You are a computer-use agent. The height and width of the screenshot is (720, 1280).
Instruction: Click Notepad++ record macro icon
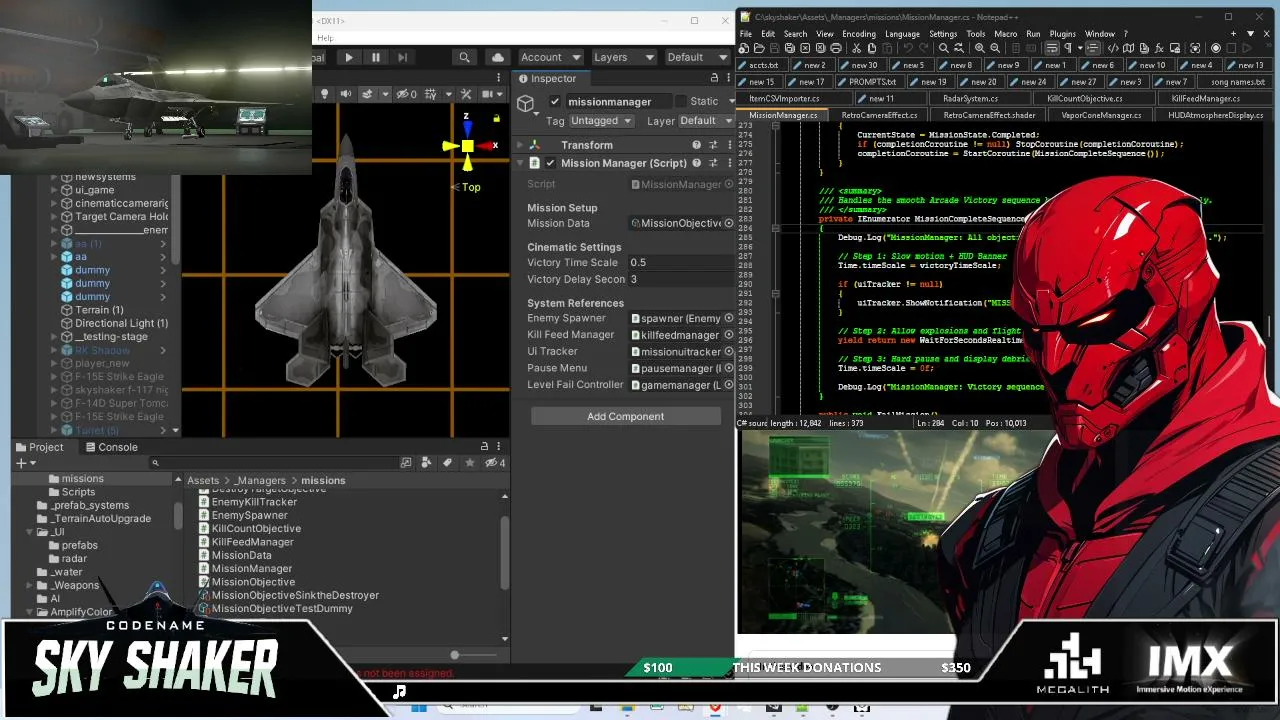[x=1216, y=48]
